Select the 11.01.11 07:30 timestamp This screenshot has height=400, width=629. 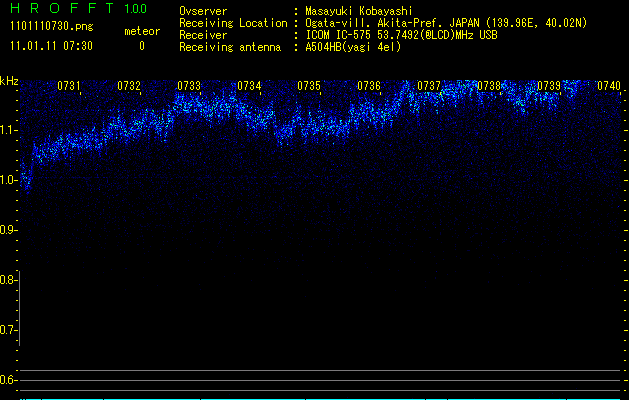point(50,46)
